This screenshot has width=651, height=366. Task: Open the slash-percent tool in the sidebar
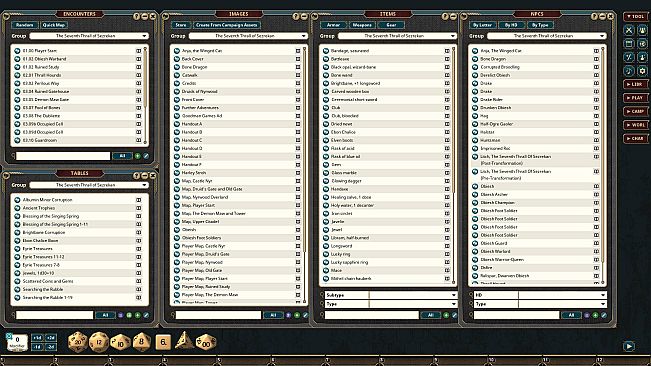point(629,57)
